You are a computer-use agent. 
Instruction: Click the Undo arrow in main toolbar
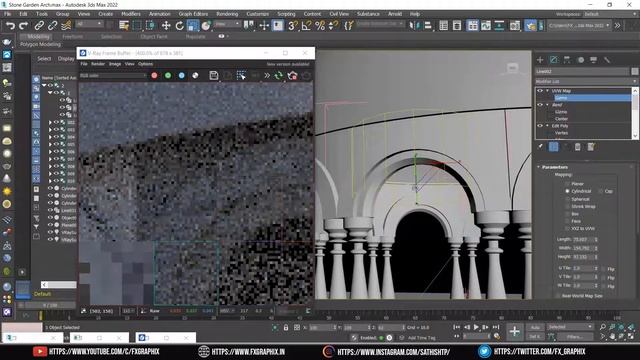(x=10, y=26)
